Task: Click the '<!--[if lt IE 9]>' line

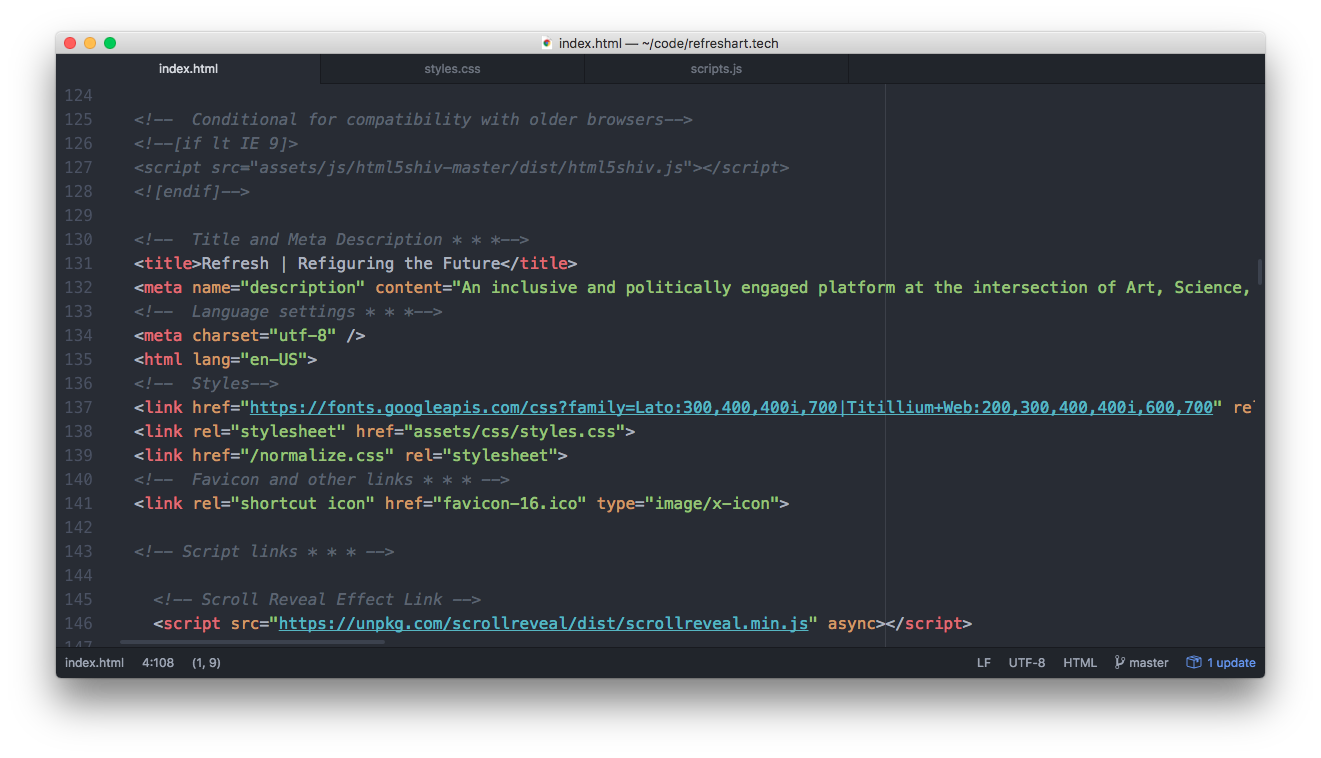Action: tap(216, 143)
